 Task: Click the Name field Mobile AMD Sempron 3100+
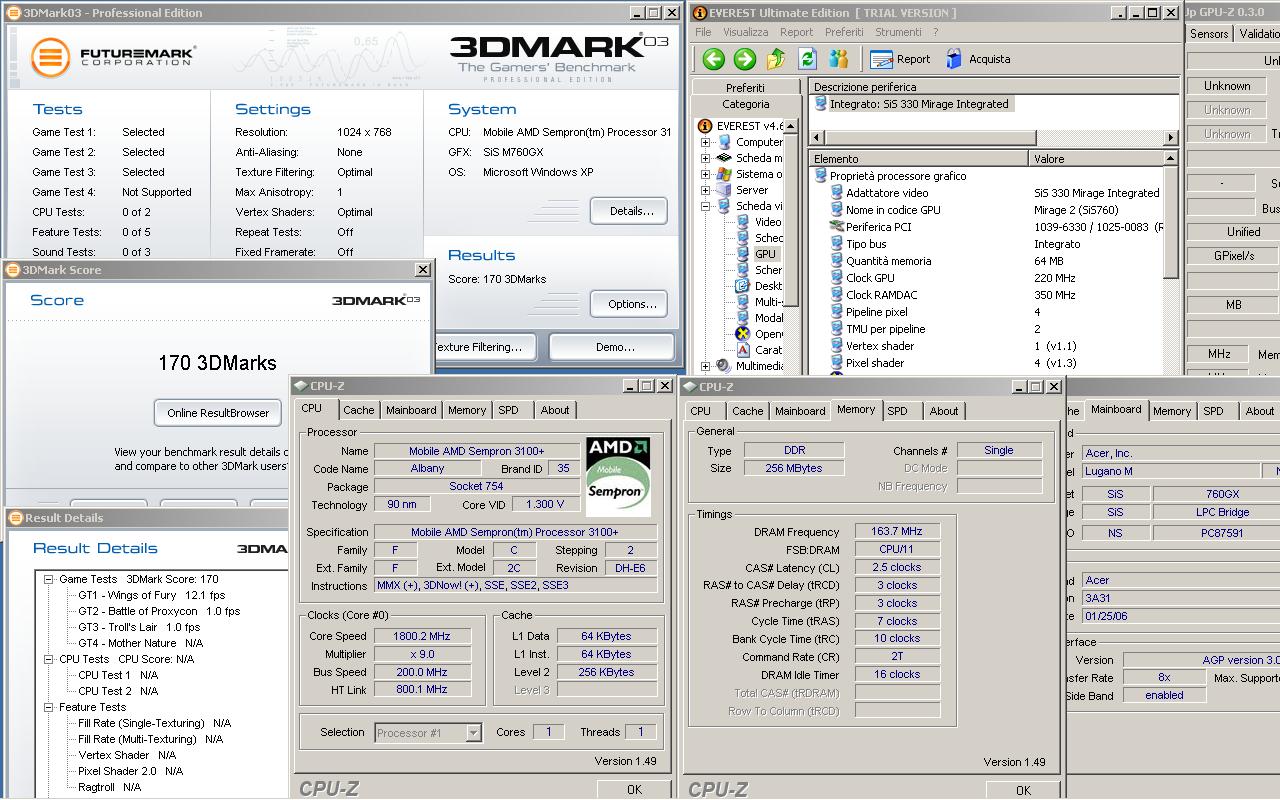[477, 451]
